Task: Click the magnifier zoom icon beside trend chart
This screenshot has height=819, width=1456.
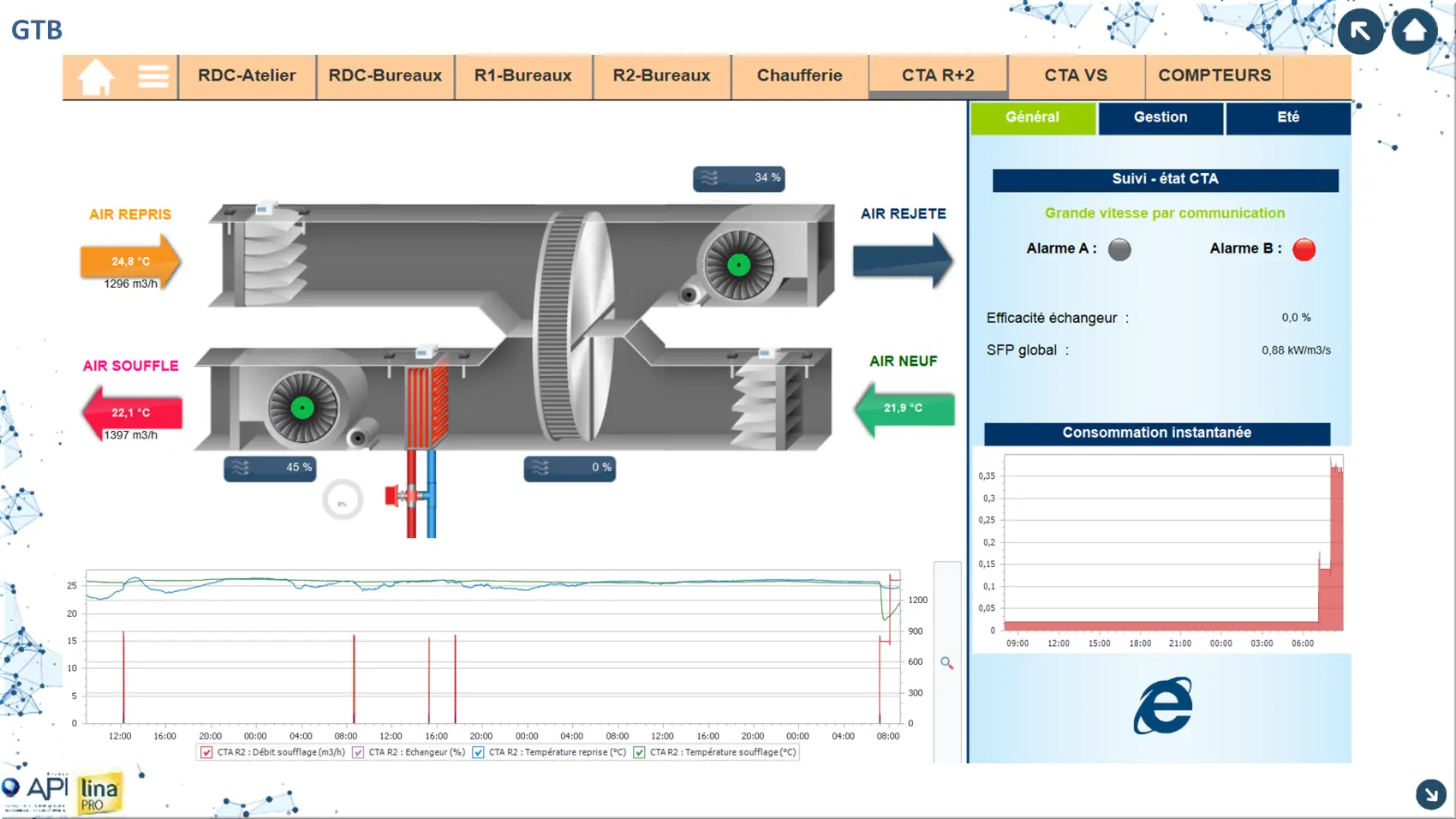Action: point(946,663)
